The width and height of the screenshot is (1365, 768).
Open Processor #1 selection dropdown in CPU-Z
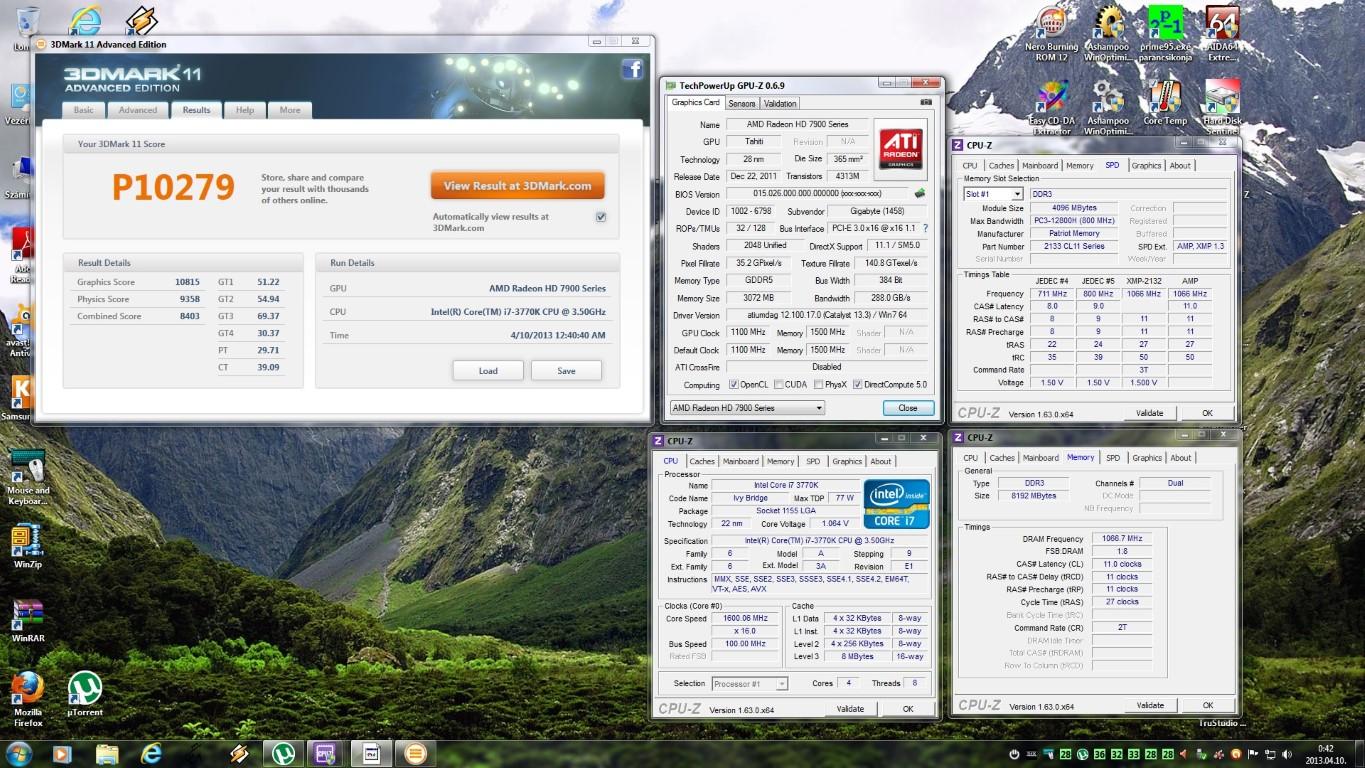[750, 684]
